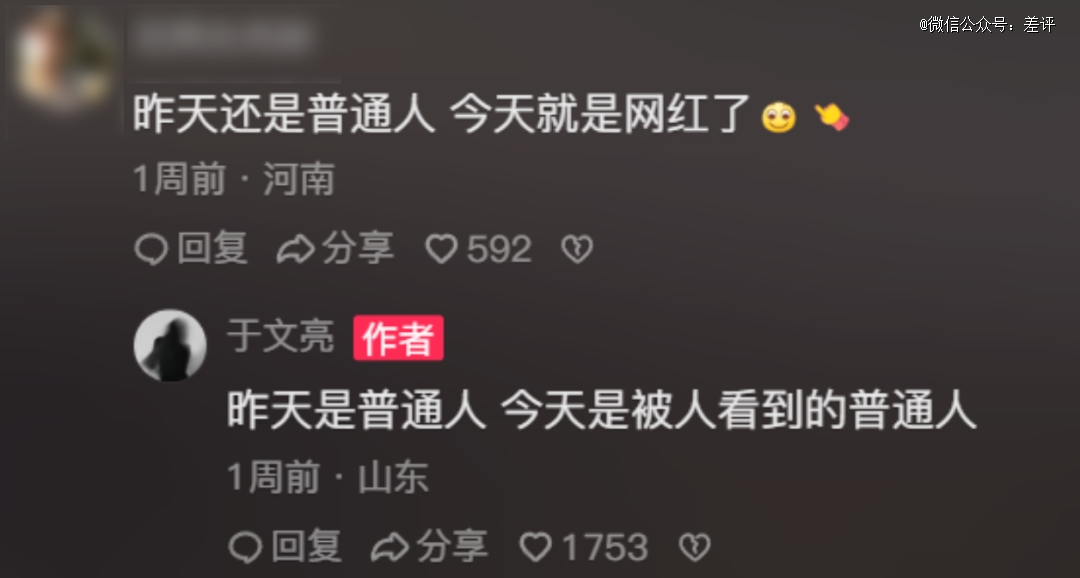Open 于文亮's profile avatar
Image resolution: width=1080 pixels, height=578 pixels.
170,345
